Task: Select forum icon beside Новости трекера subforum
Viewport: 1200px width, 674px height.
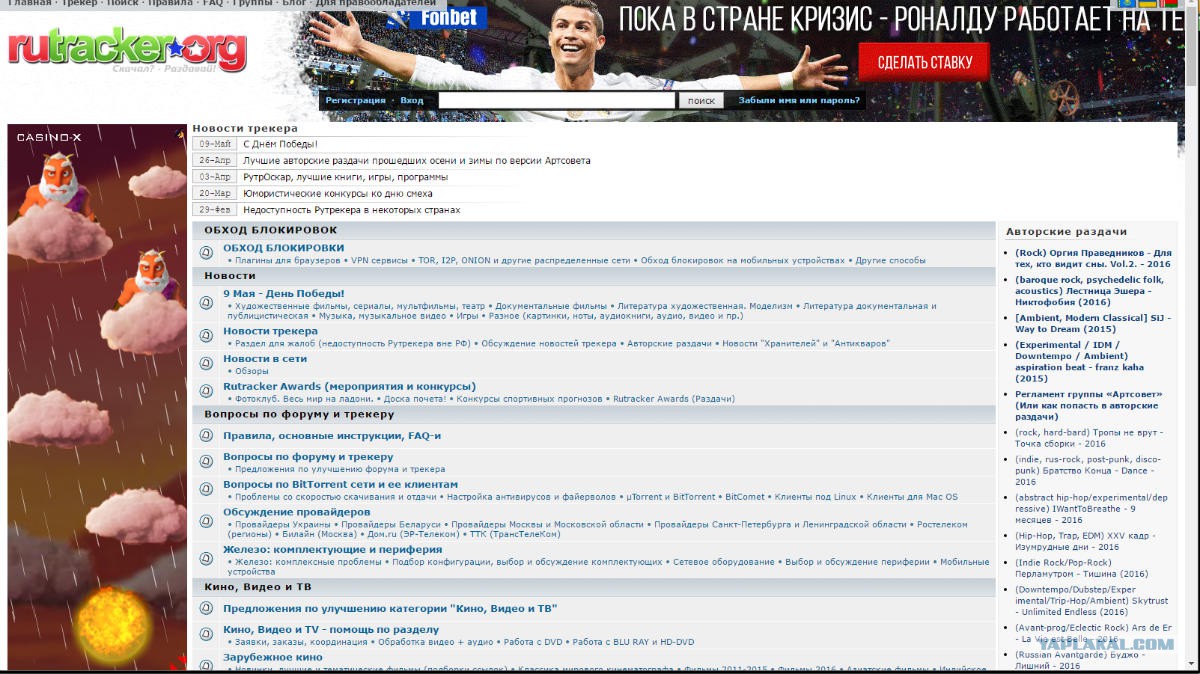Action: [207, 337]
